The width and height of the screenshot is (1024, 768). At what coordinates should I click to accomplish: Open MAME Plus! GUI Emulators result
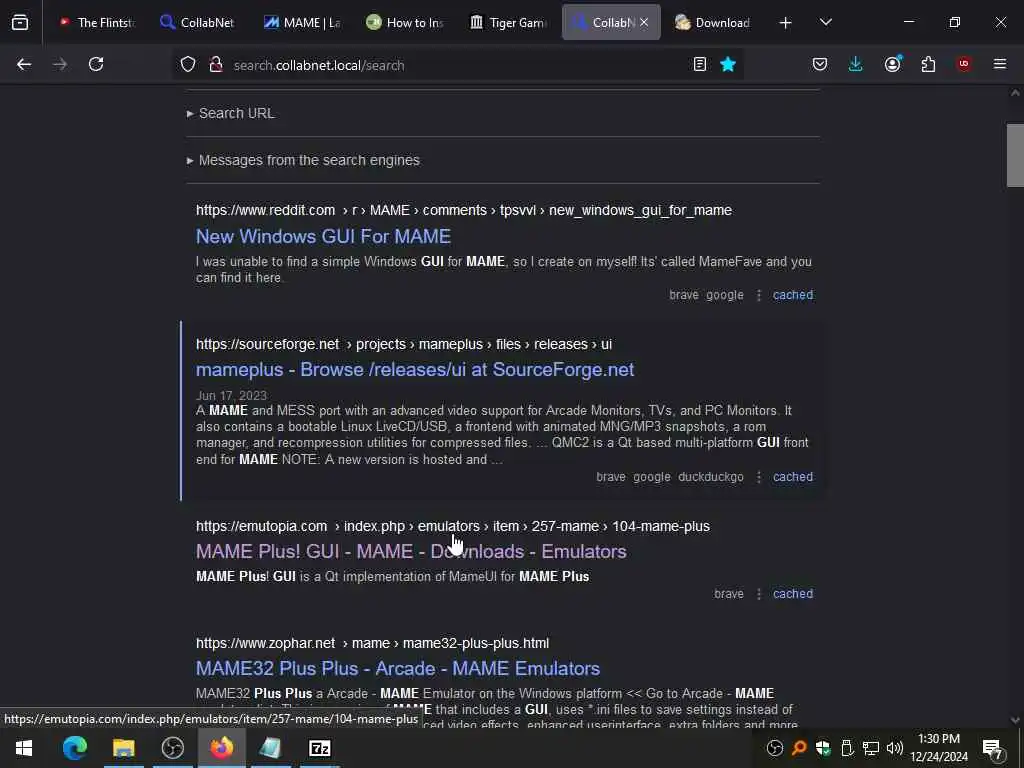(x=411, y=551)
